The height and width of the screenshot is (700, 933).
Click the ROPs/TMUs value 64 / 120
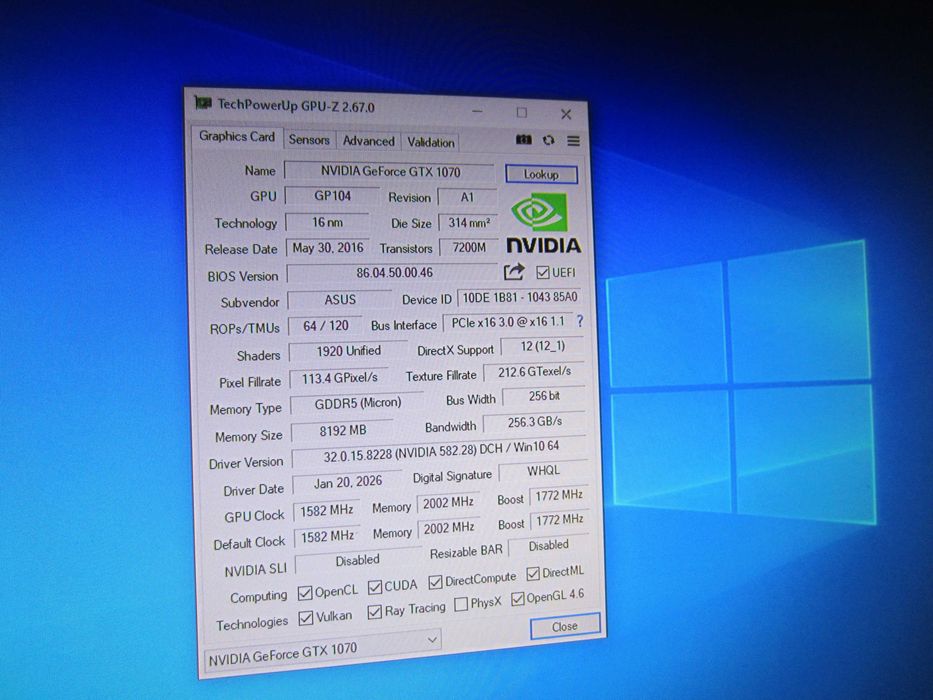coord(325,326)
